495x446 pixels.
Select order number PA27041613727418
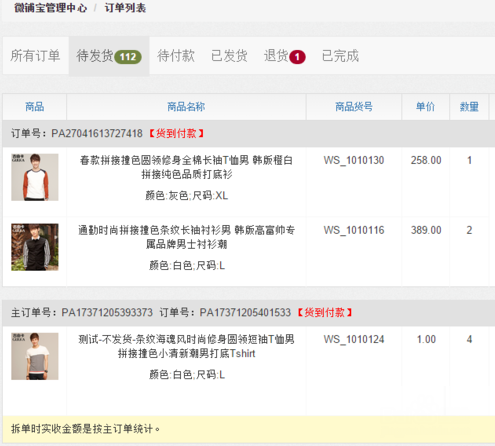[x=97, y=133]
